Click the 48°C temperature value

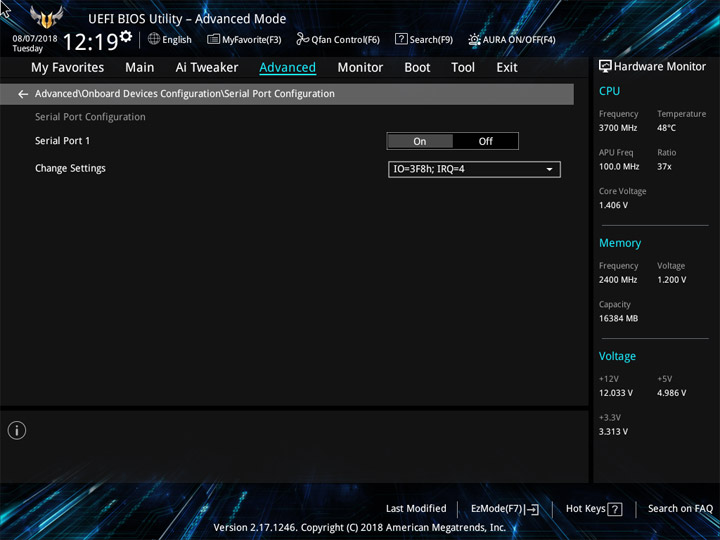(666, 128)
